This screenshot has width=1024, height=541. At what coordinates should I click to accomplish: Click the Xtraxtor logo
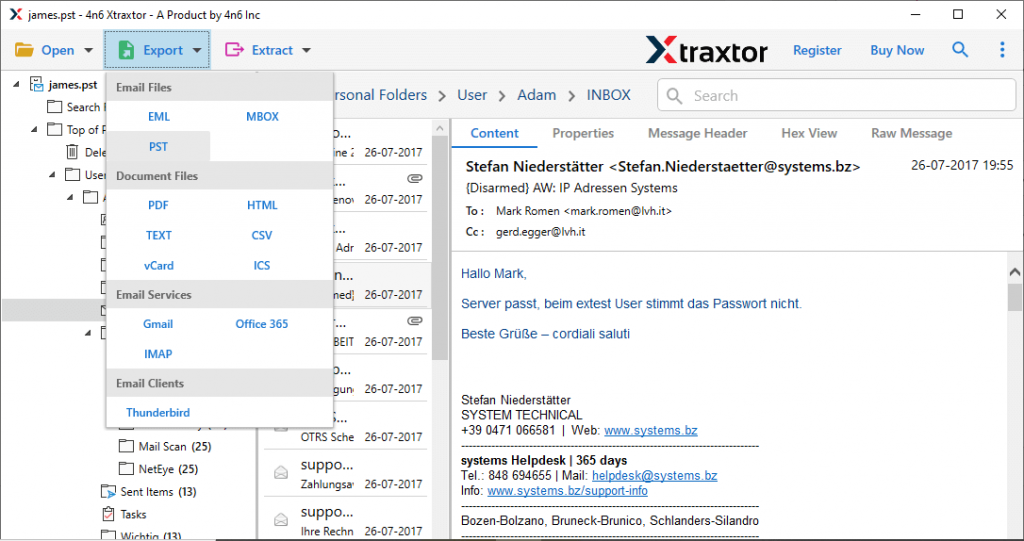click(x=707, y=50)
